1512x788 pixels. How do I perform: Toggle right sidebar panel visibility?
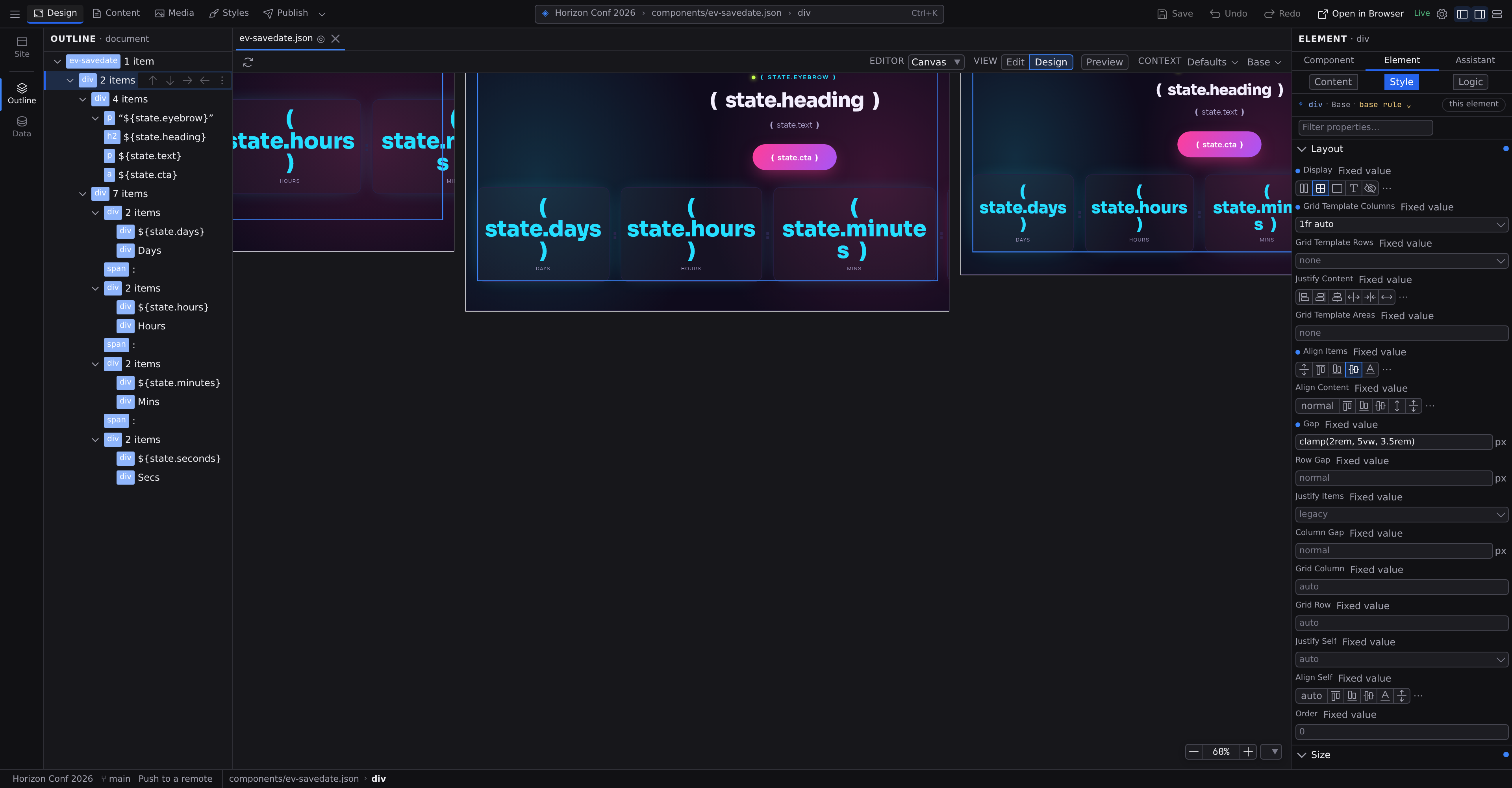(1480, 13)
